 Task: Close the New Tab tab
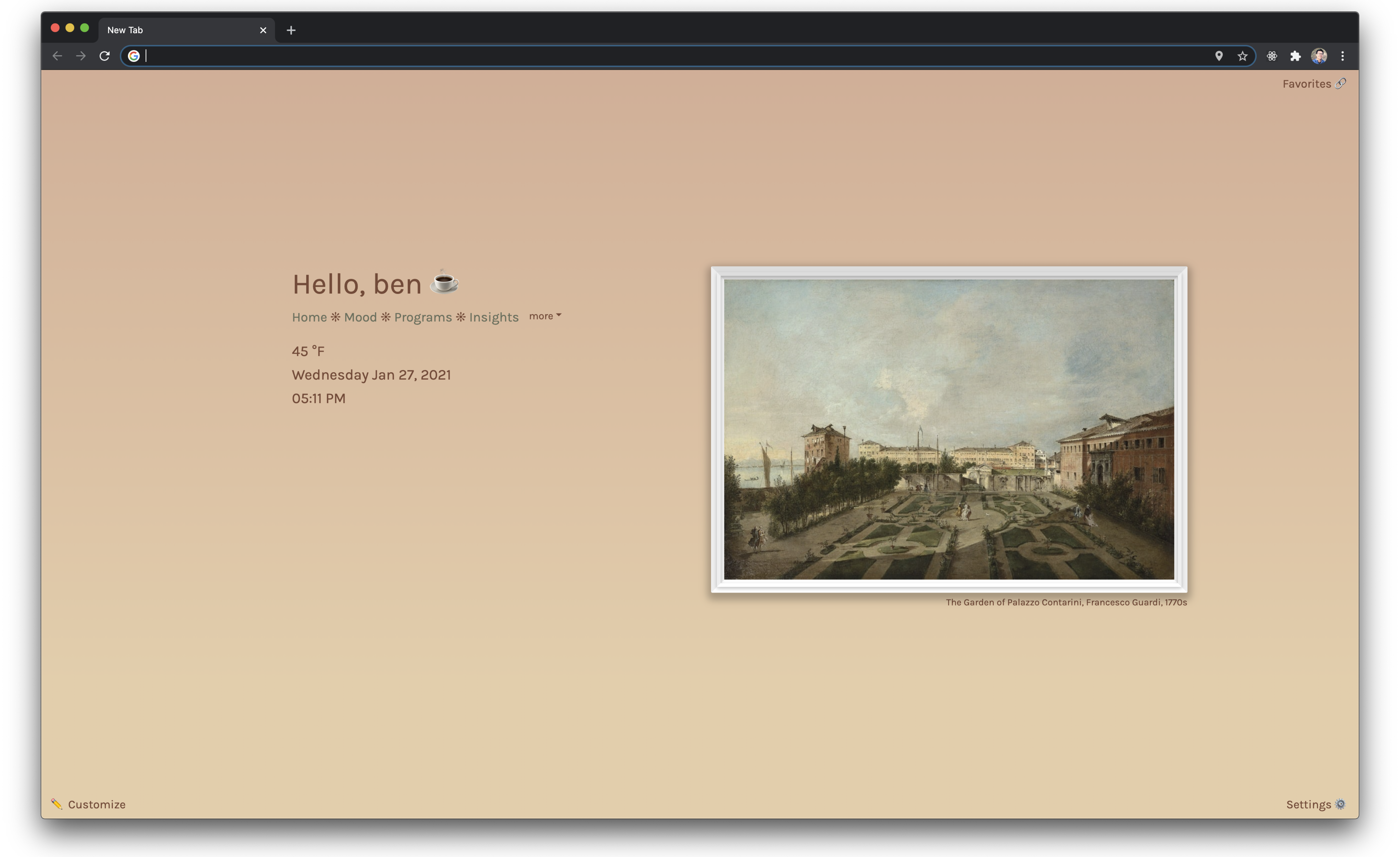[x=263, y=30]
